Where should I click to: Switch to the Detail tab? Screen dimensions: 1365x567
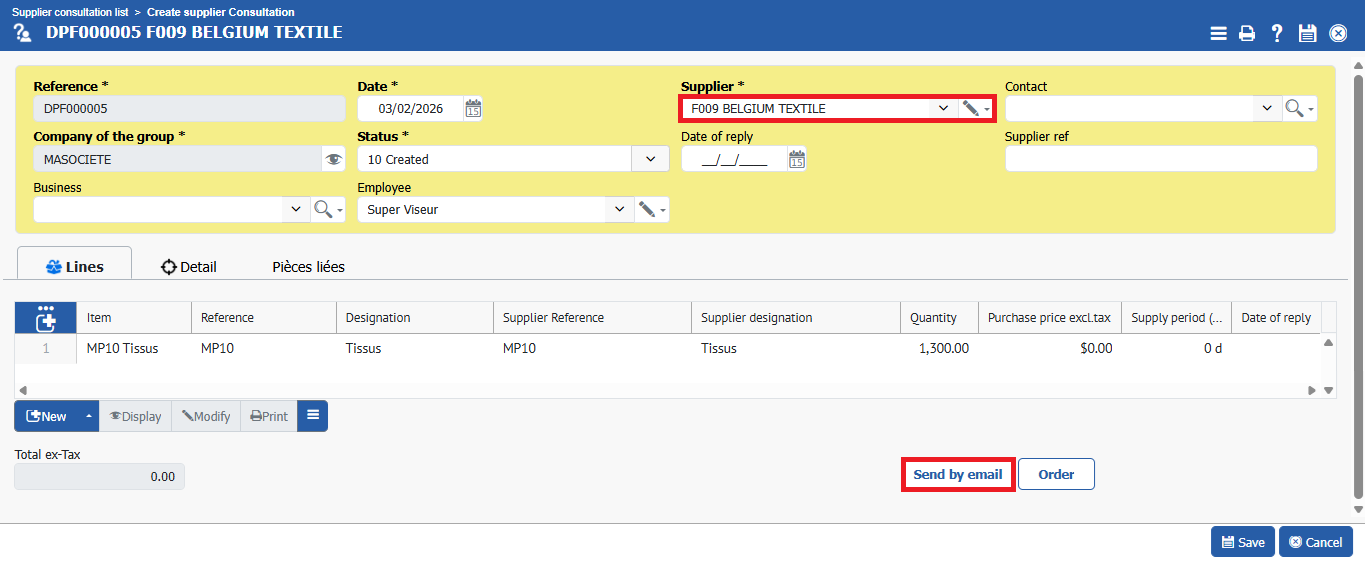[189, 267]
